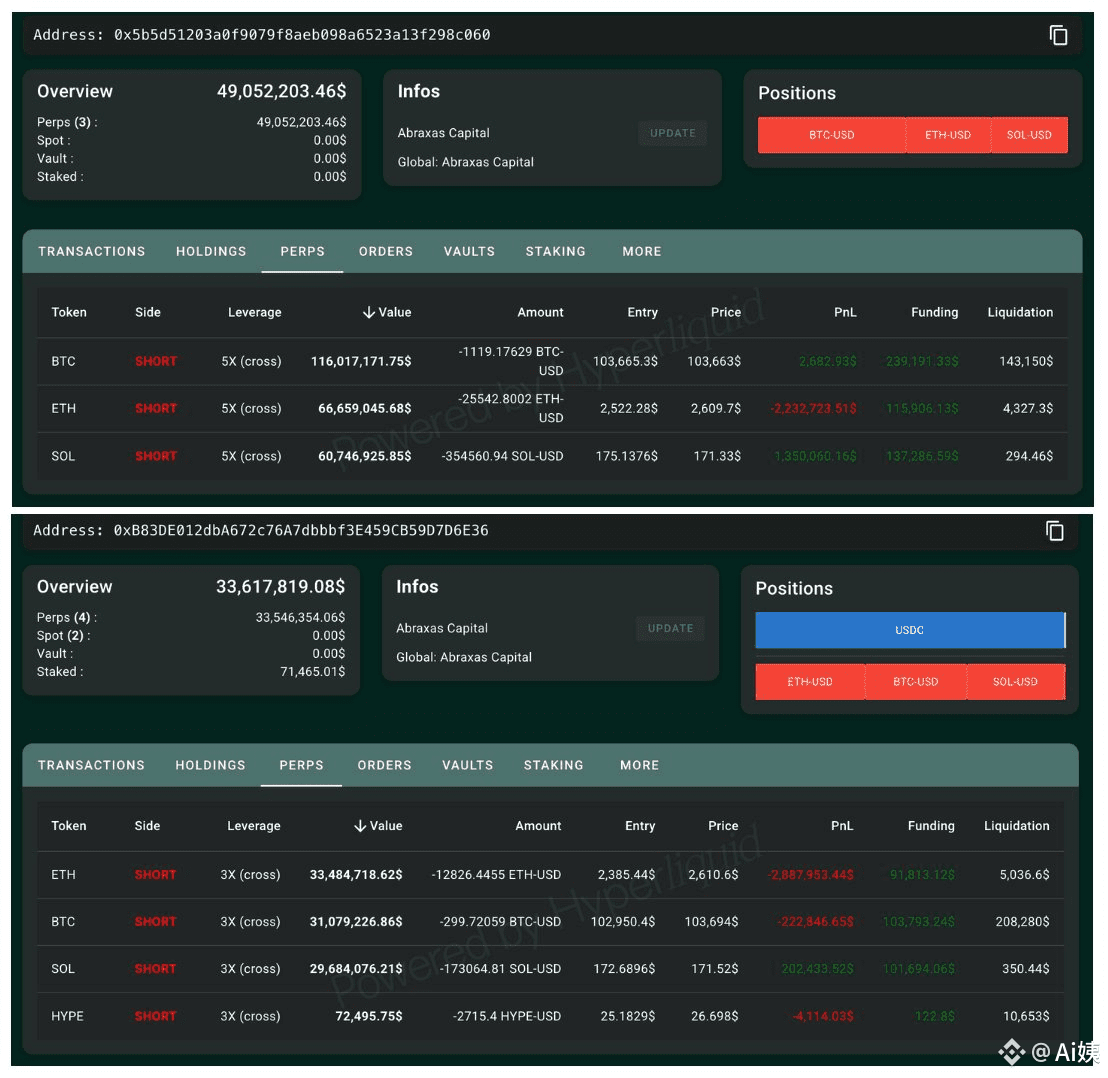
Task: Switch to the TRANSACTIONS tab in the top panel
Action: (x=91, y=251)
